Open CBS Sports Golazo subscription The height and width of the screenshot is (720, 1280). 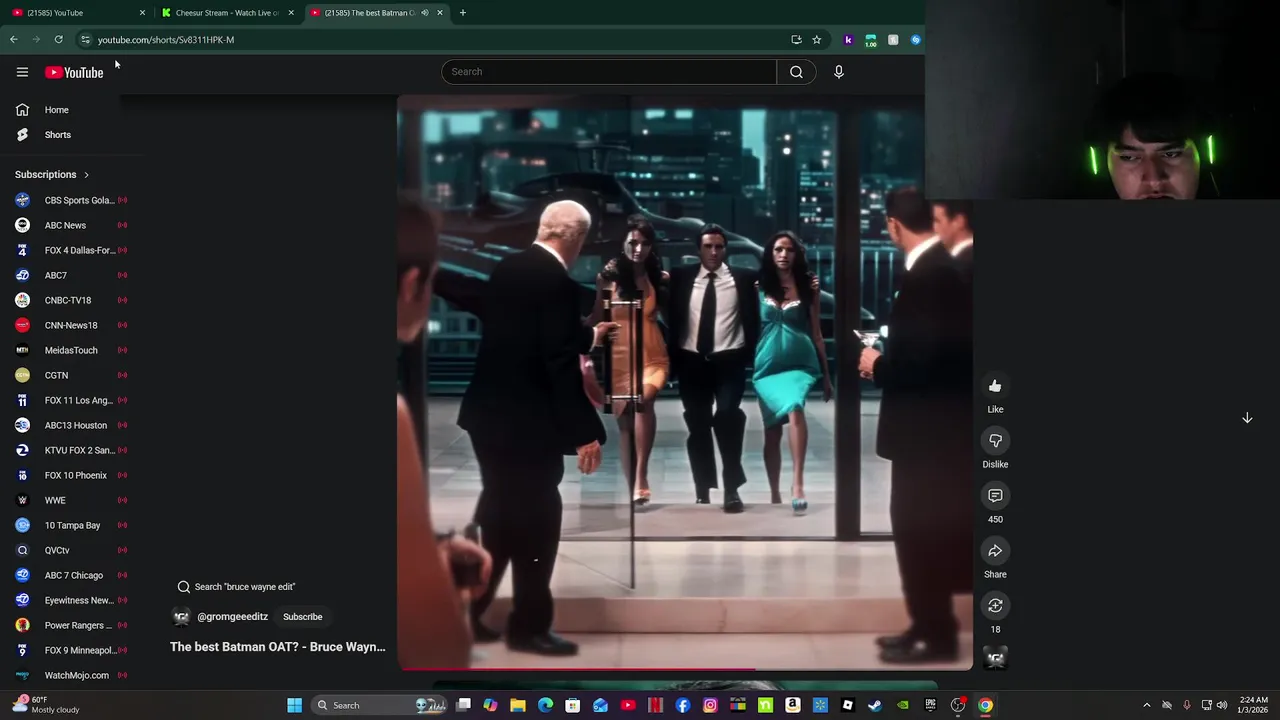pos(70,200)
